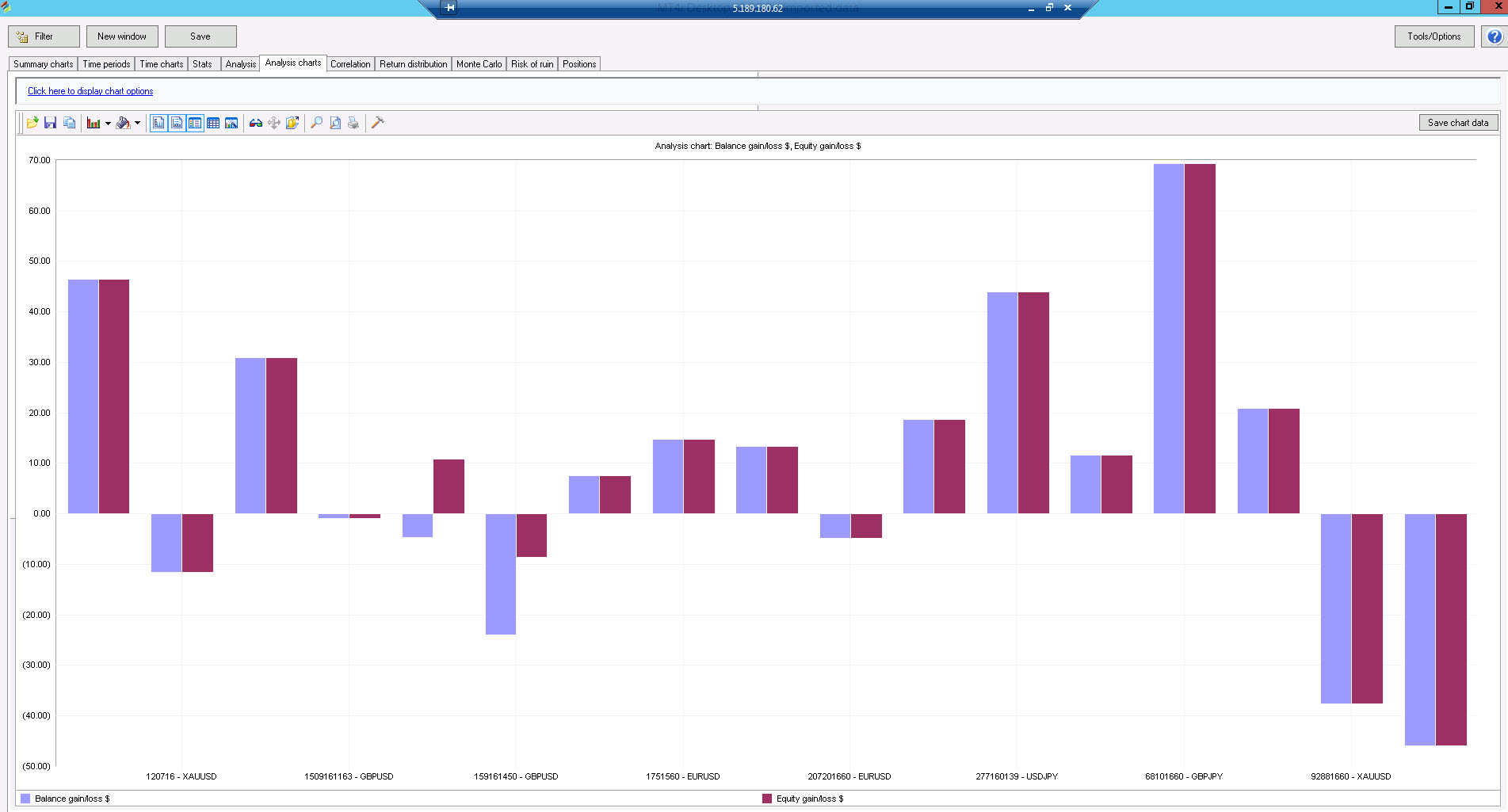1508x812 pixels.
Task: Open the paint bucket palette dropdown arrow
Action: (x=137, y=123)
